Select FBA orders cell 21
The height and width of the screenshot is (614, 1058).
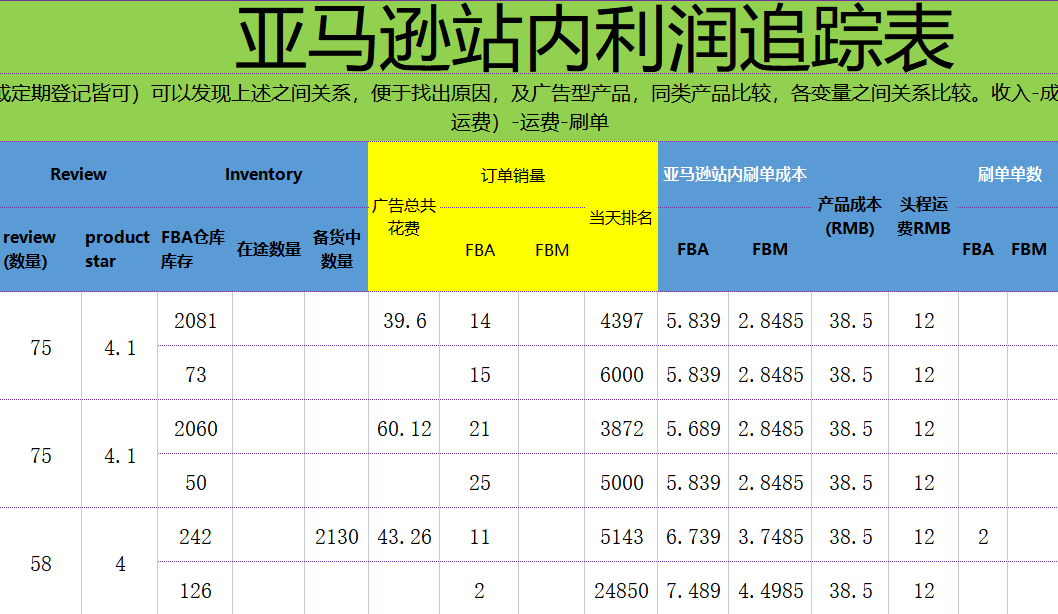(x=480, y=428)
